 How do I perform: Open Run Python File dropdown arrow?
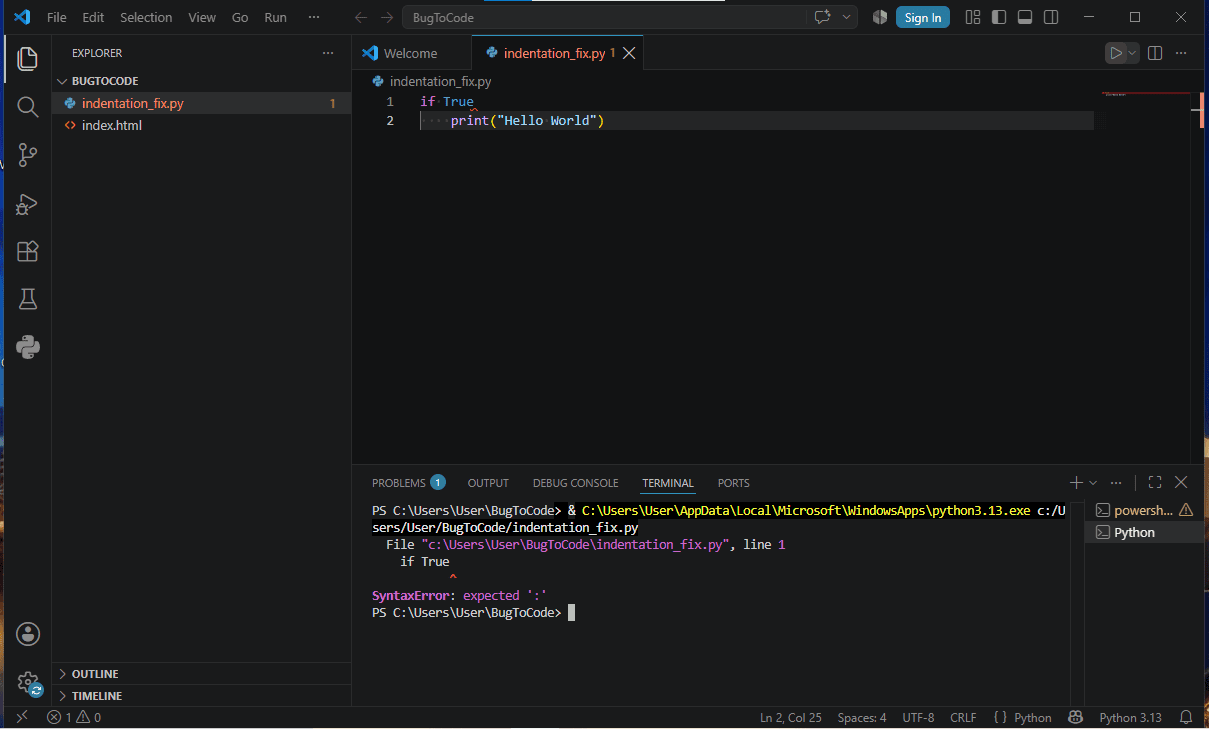point(1132,53)
